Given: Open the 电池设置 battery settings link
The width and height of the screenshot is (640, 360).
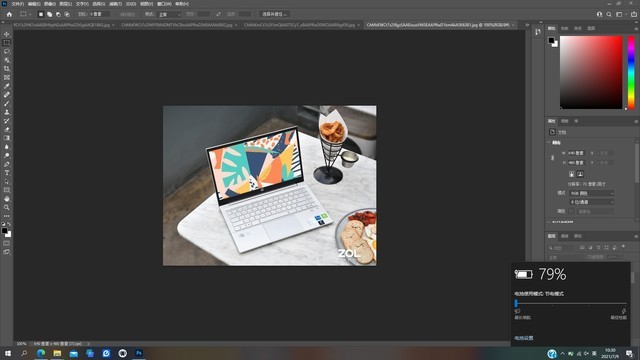Looking at the screenshot, I should (x=524, y=338).
